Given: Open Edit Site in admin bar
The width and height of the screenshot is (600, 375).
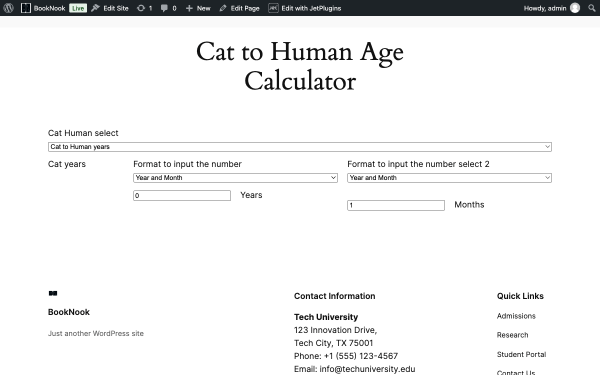Looking at the screenshot, I should [x=110, y=8].
